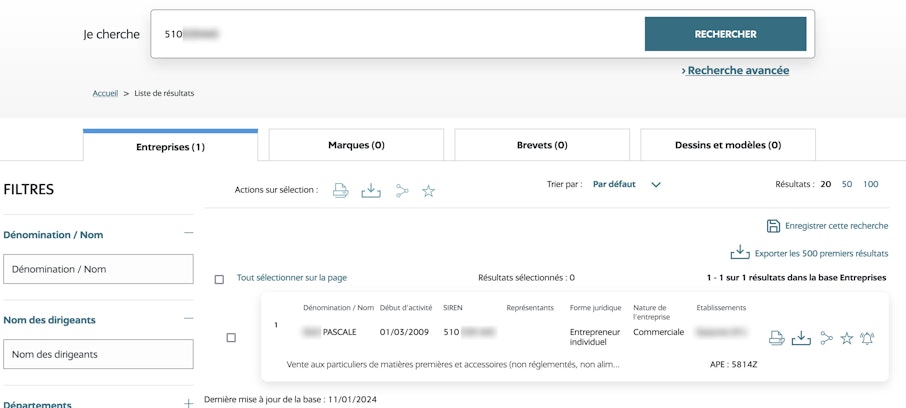This screenshot has height=408, width=906.
Task: Star icon on PASCALE result row
Action: pos(846,338)
